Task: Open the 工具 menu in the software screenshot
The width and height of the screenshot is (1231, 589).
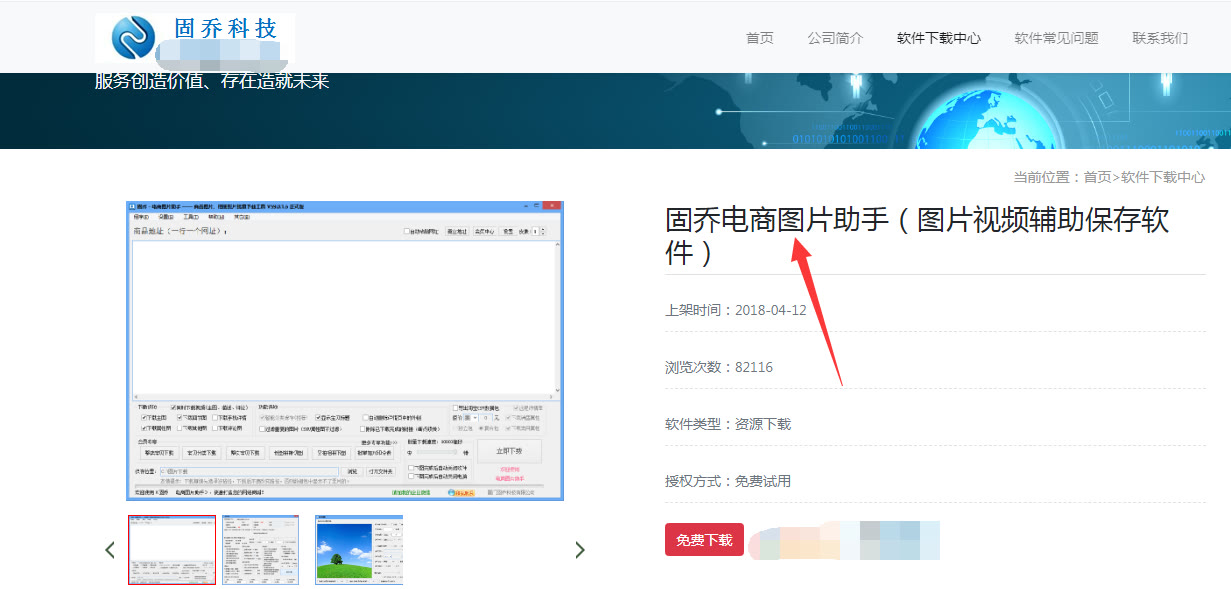Action: tap(189, 215)
